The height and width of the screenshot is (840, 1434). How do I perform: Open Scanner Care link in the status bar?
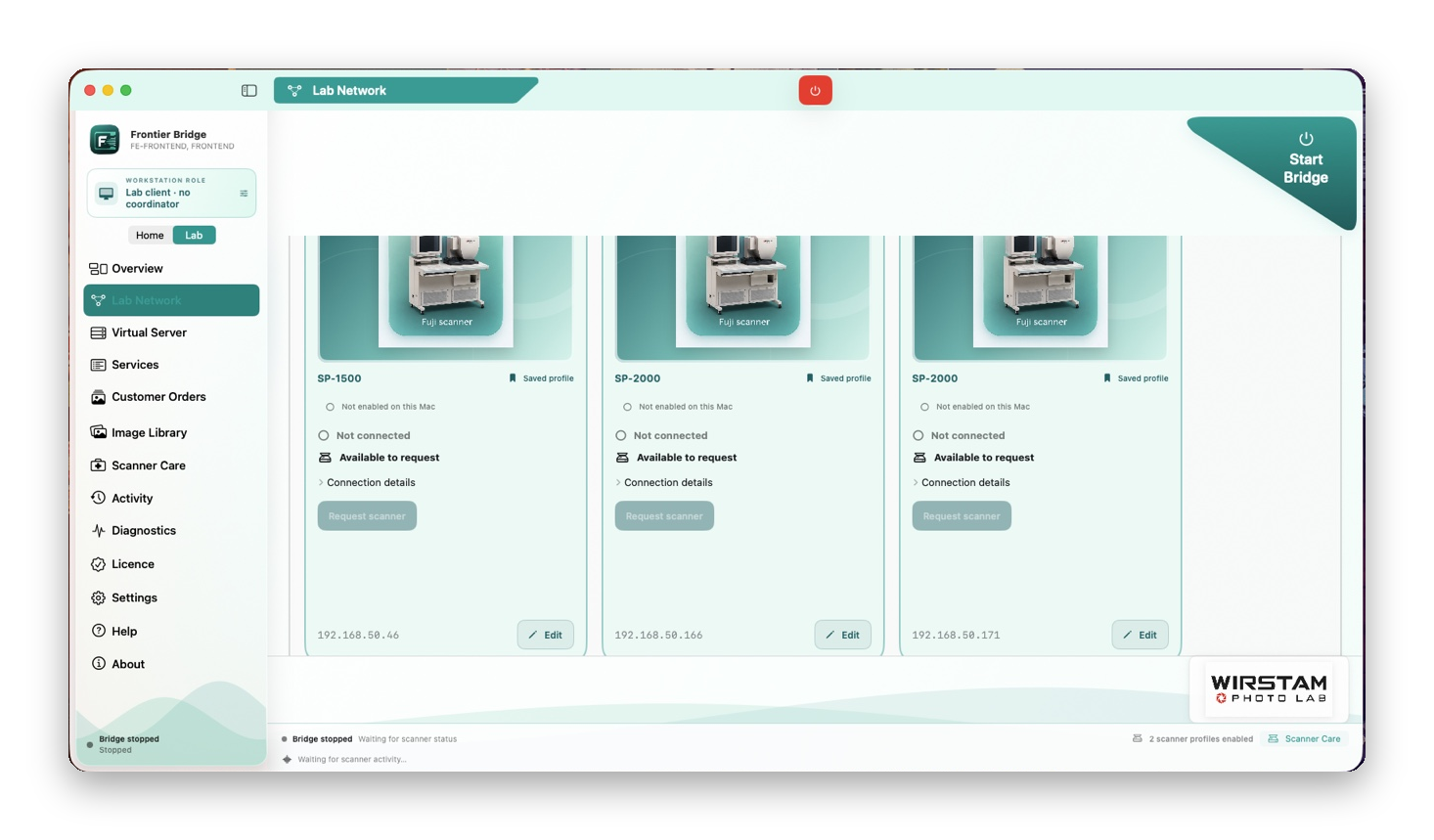click(x=1304, y=739)
